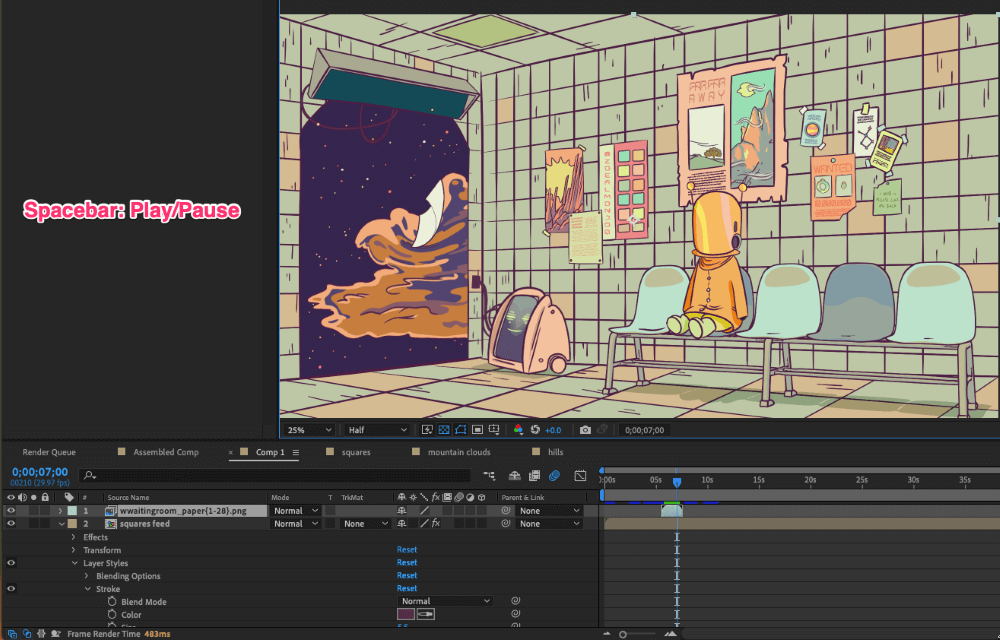The height and width of the screenshot is (640, 1000).
Task: Click parent pick whip for wwaitingroom_paper layer
Action: pyautogui.click(x=506, y=511)
